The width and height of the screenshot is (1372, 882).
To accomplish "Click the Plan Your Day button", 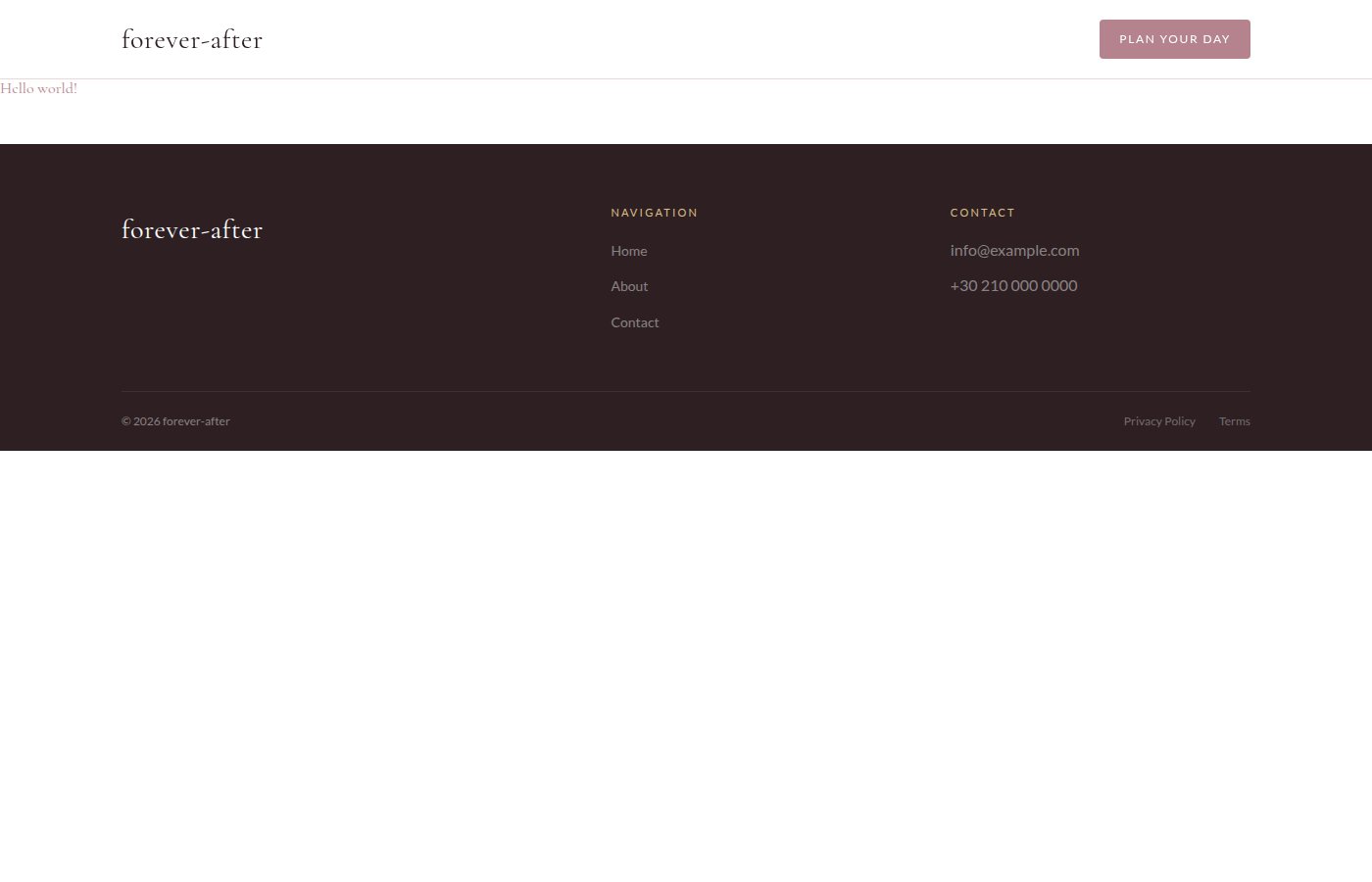I will point(1174,39).
